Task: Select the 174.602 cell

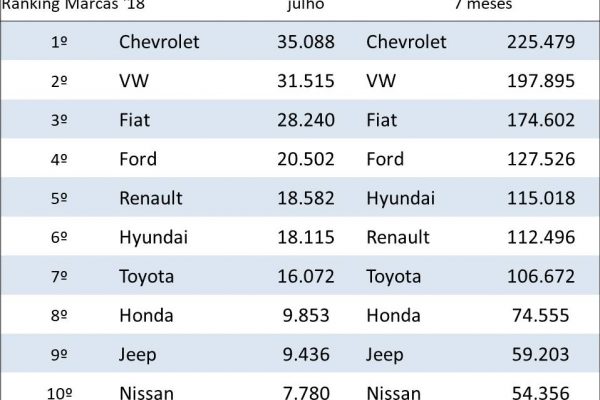Action: pos(535,120)
